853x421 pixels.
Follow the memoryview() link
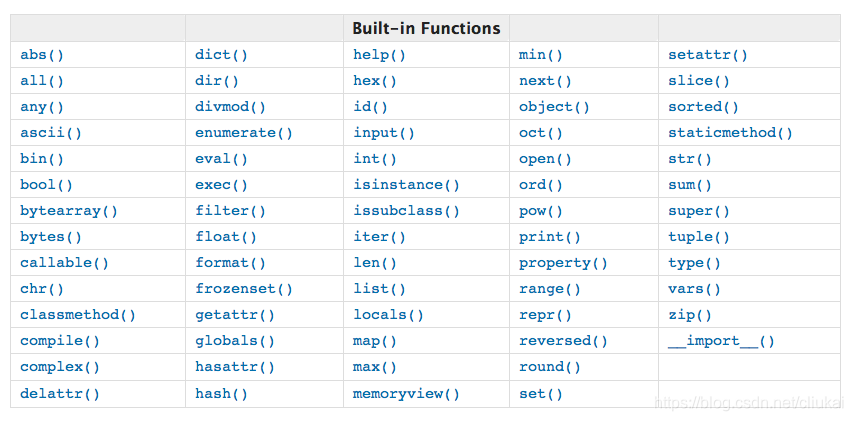(x=406, y=394)
